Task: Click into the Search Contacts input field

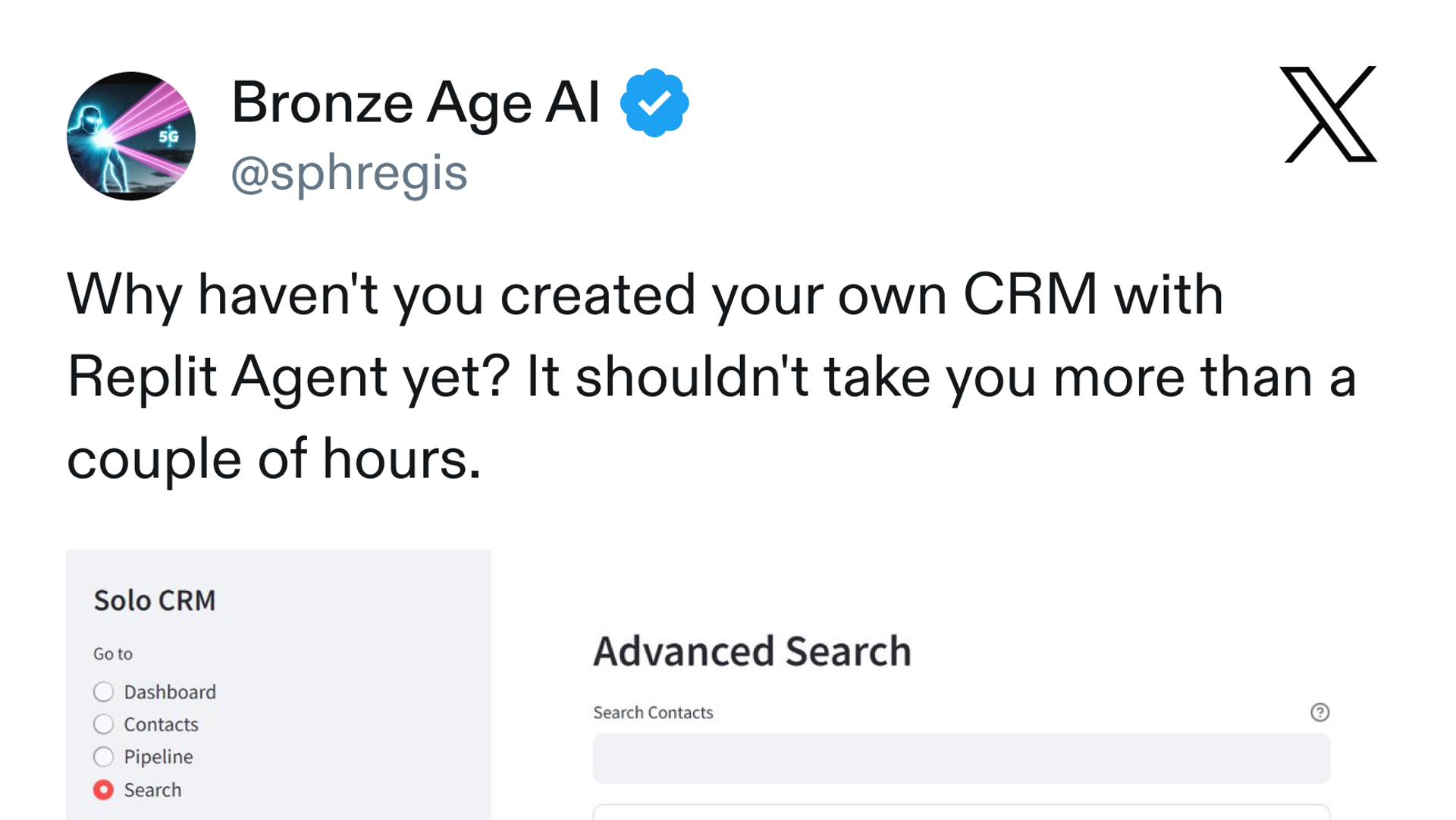Action: point(961,758)
